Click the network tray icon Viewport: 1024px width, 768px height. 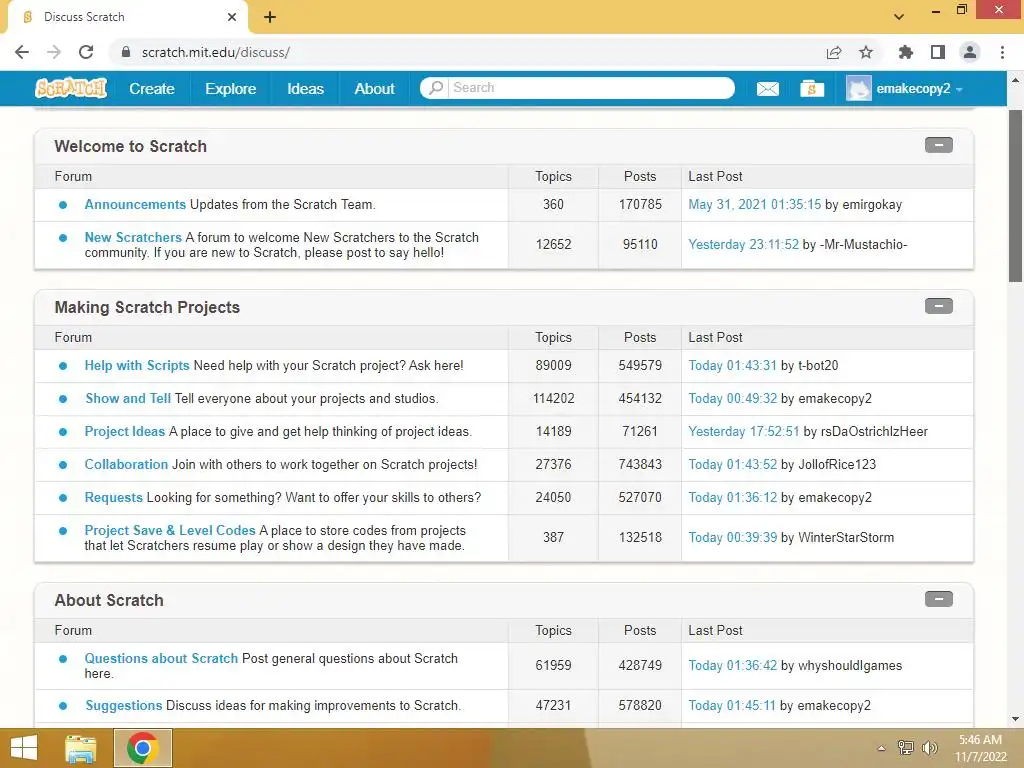[906, 748]
